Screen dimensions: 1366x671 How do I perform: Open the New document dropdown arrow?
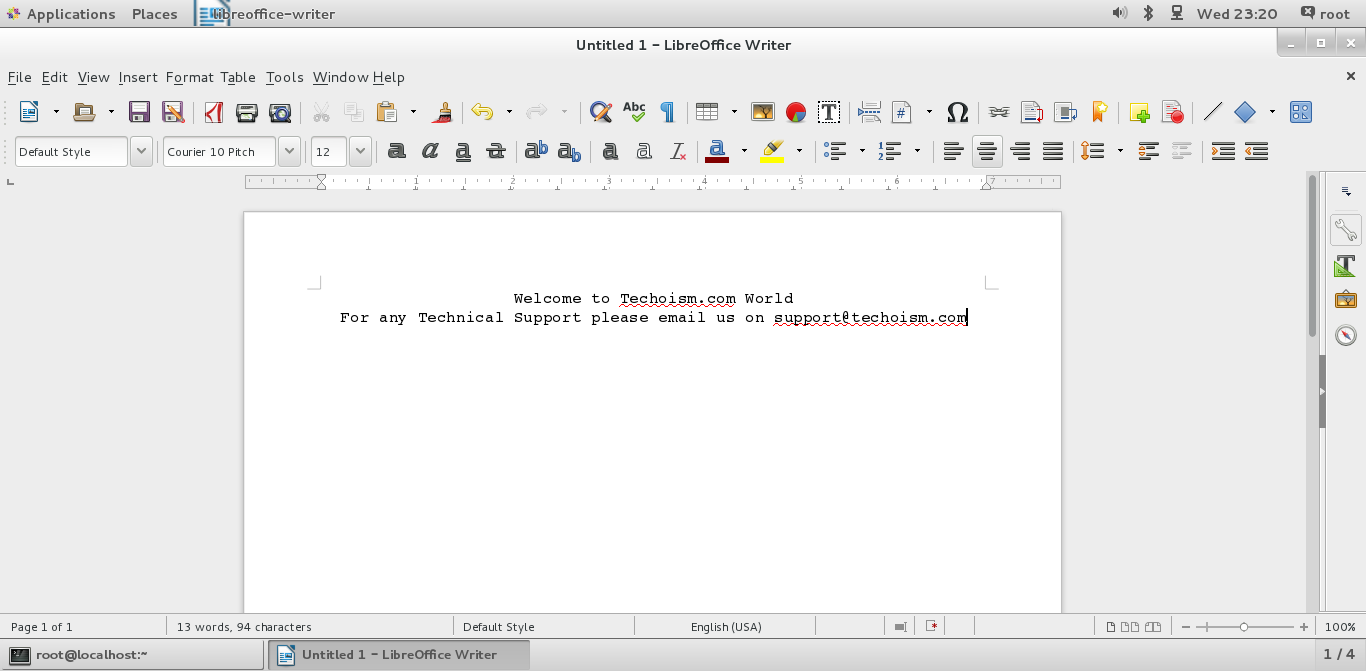tap(56, 112)
